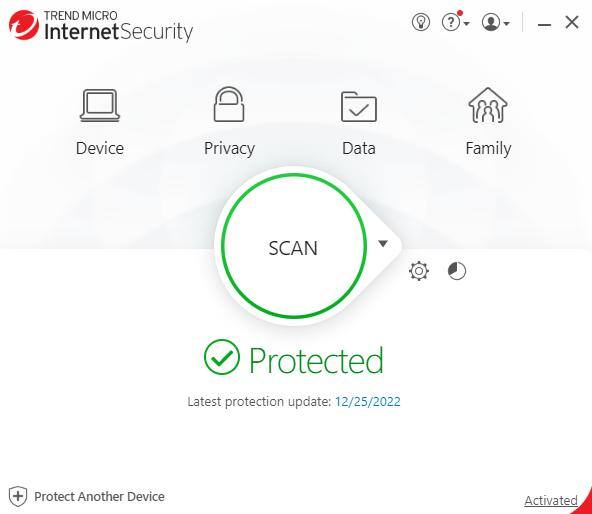
Task: Open the Family house icon
Action: (488, 105)
